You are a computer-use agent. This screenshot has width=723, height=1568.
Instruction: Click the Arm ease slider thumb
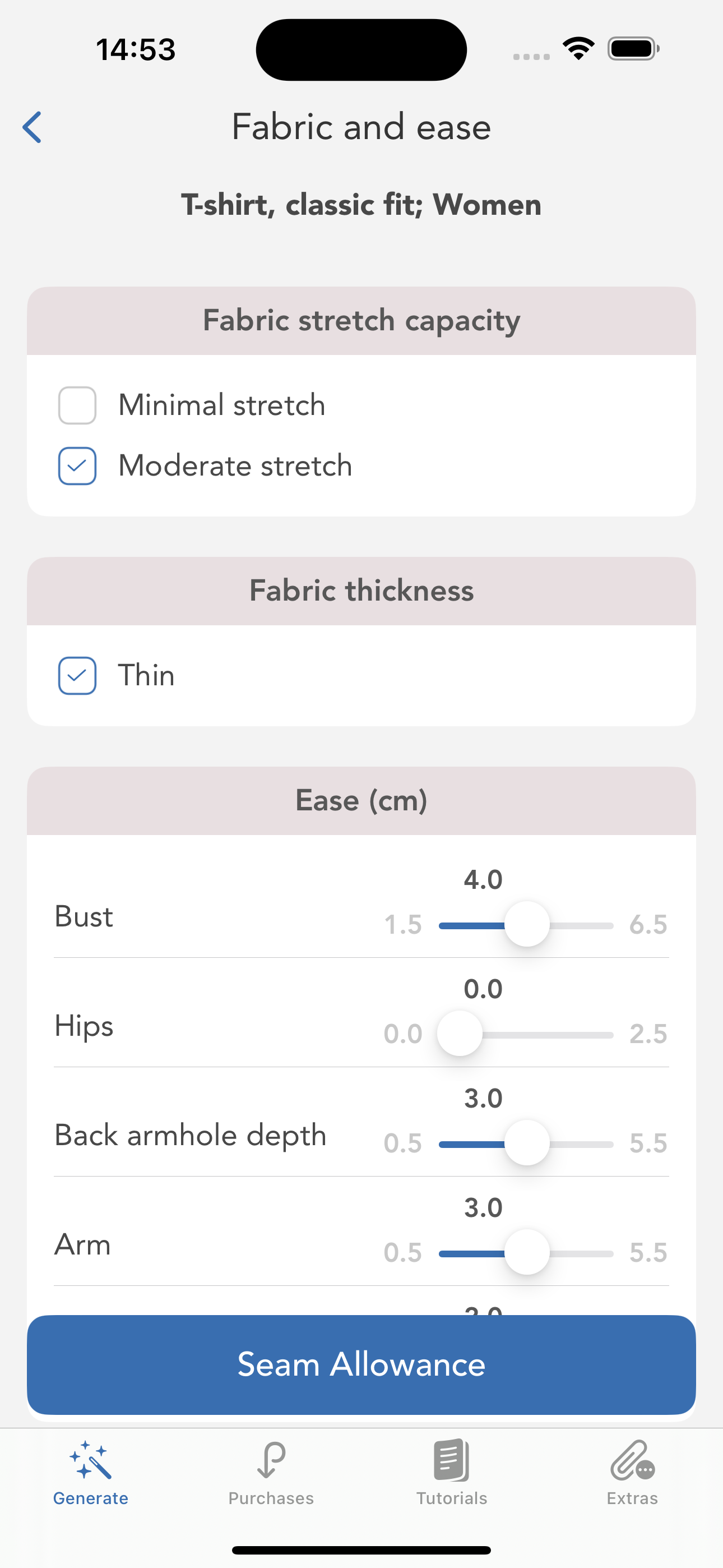coord(527,1253)
